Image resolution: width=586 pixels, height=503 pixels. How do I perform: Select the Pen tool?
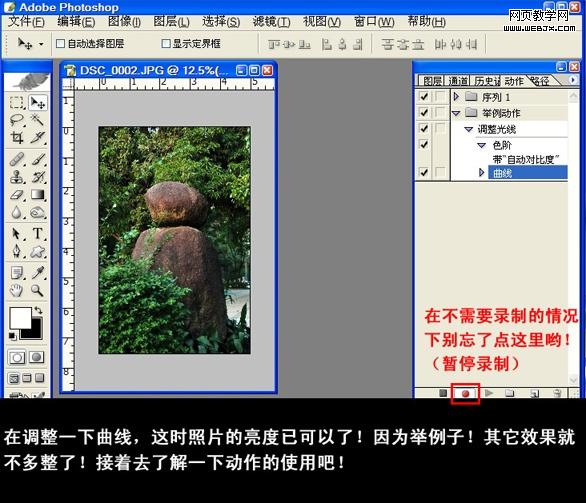coord(17,252)
